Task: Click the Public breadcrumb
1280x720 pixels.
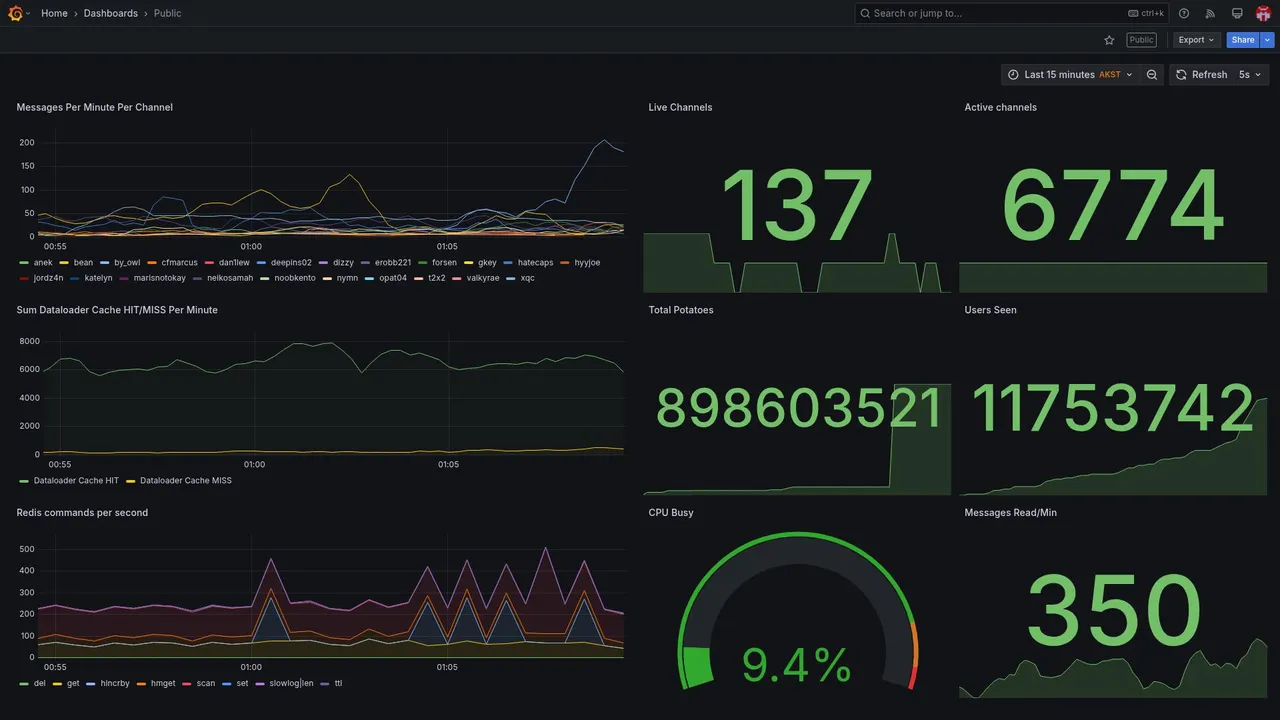Action: pyautogui.click(x=168, y=13)
